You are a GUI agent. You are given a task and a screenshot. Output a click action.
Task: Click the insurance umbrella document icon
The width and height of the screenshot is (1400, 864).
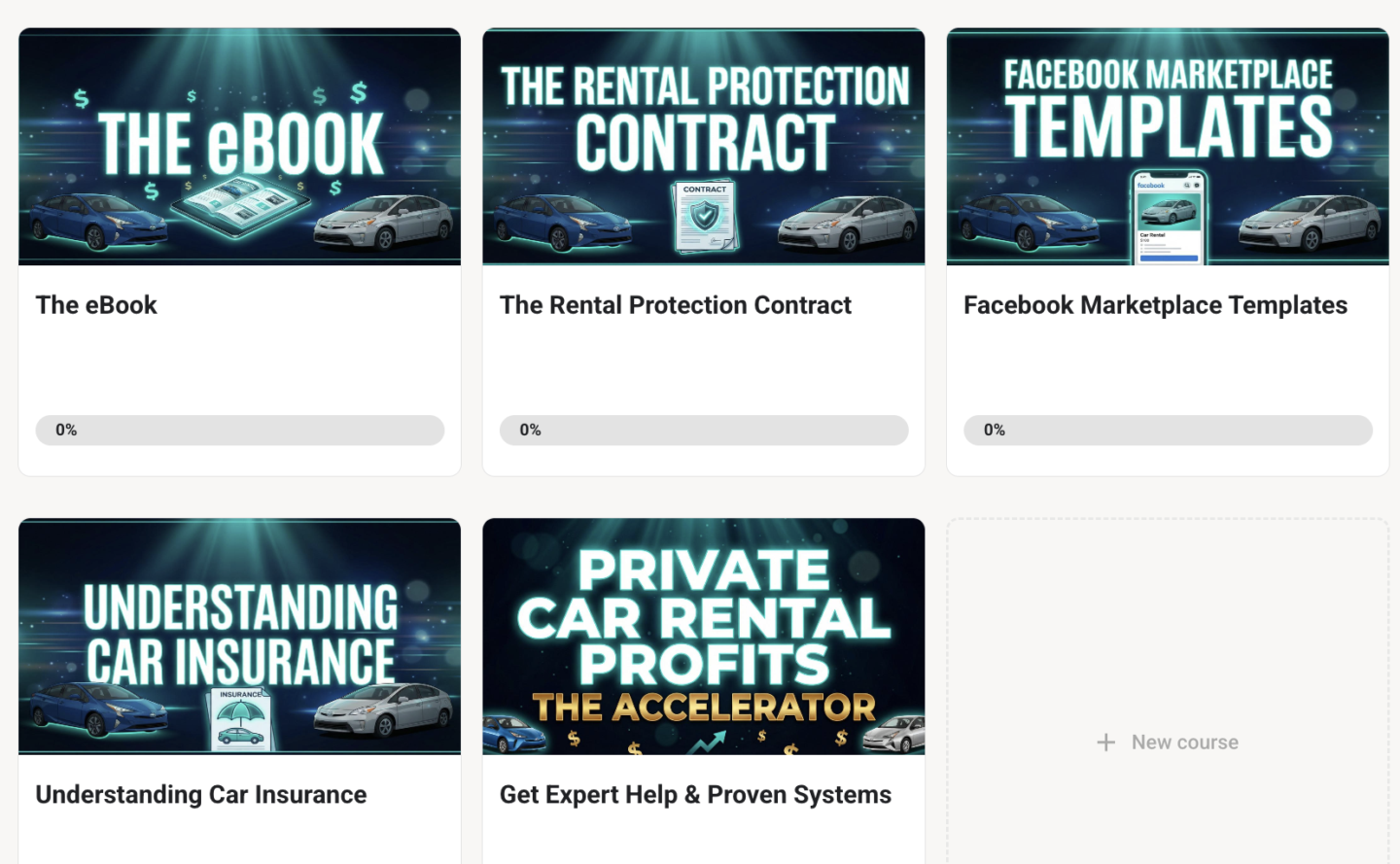(241, 719)
